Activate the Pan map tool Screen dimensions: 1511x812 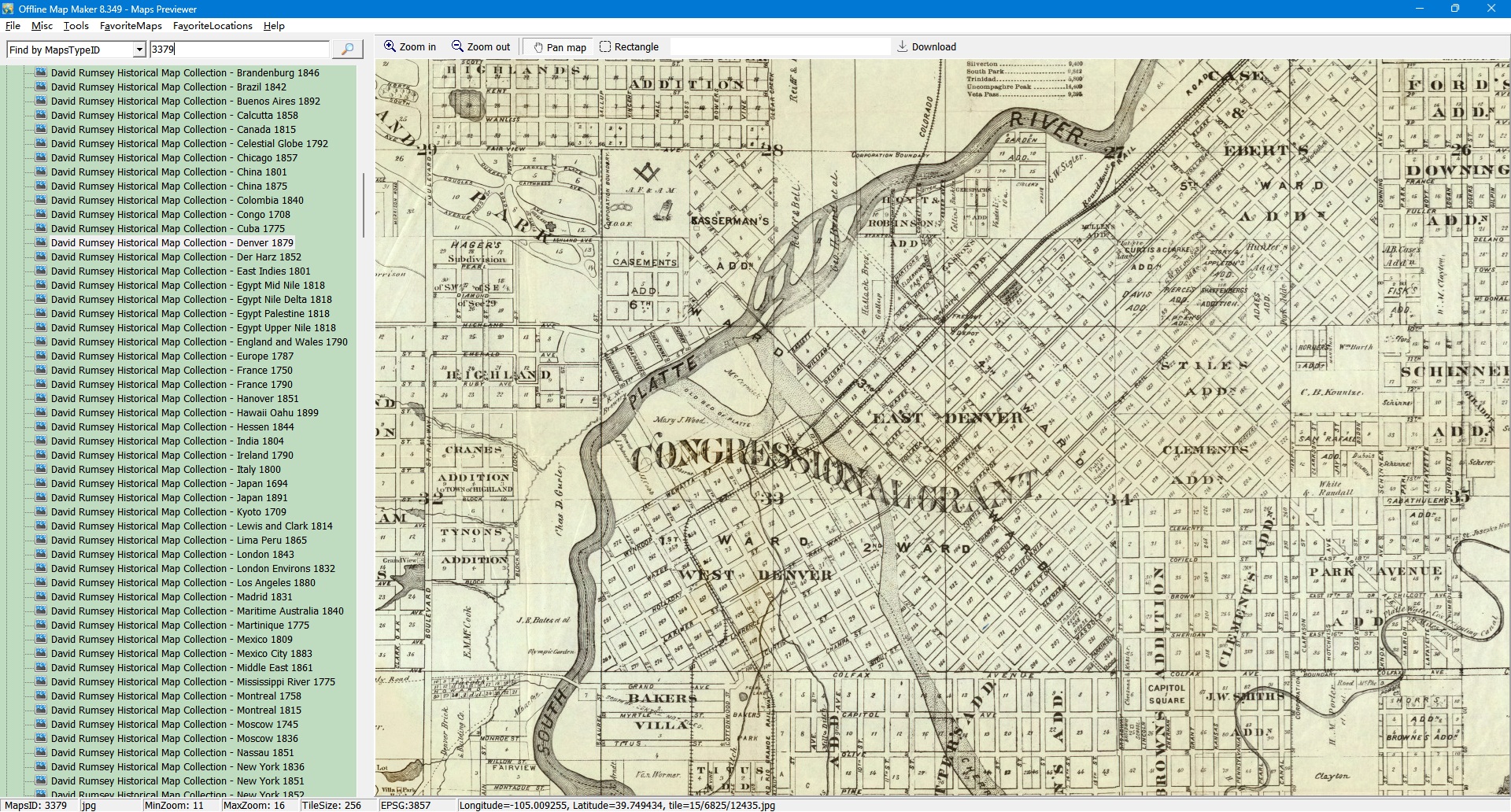pos(560,47)
